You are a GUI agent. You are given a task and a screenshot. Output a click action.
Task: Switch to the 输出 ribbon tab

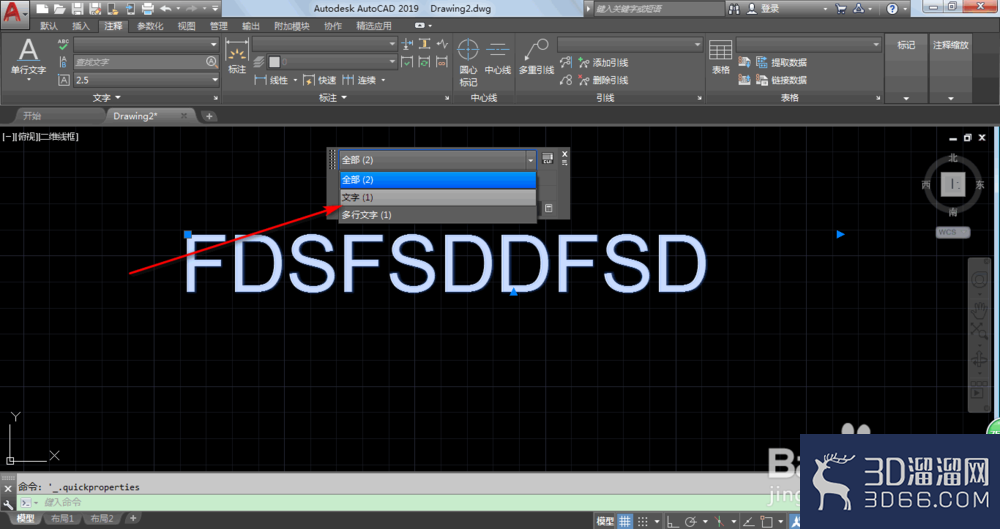click(251, 26)
